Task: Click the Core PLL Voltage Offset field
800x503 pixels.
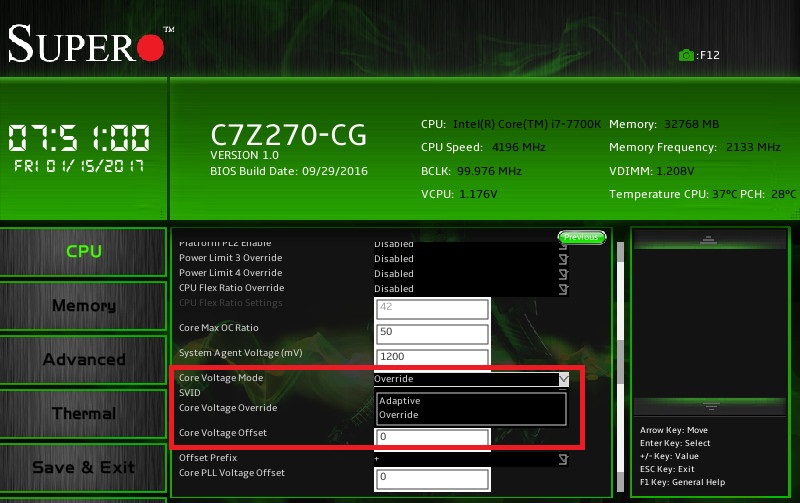Action: click(432, 479)
